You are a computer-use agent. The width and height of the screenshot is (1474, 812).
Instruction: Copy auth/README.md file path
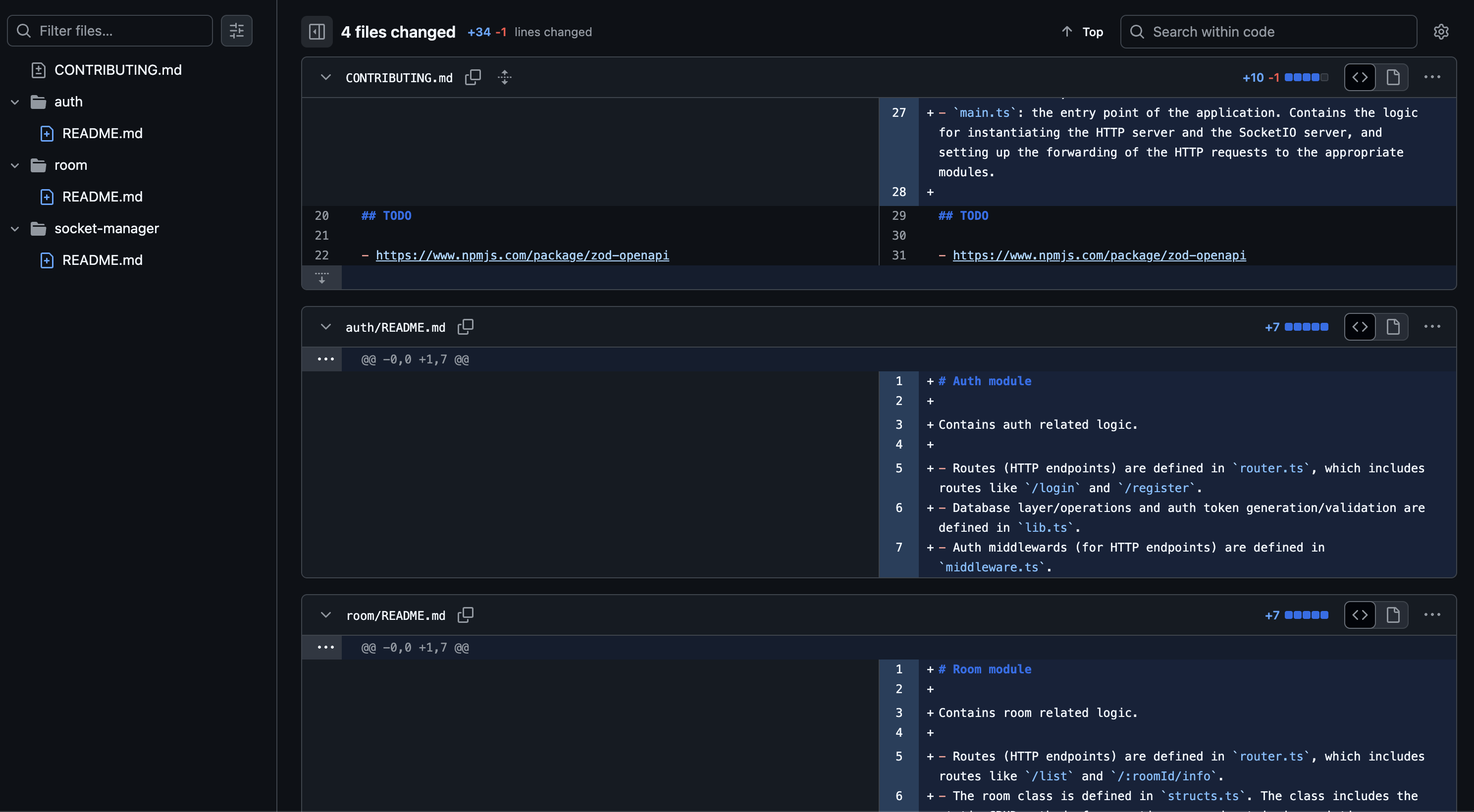click(x=465, y=326)
